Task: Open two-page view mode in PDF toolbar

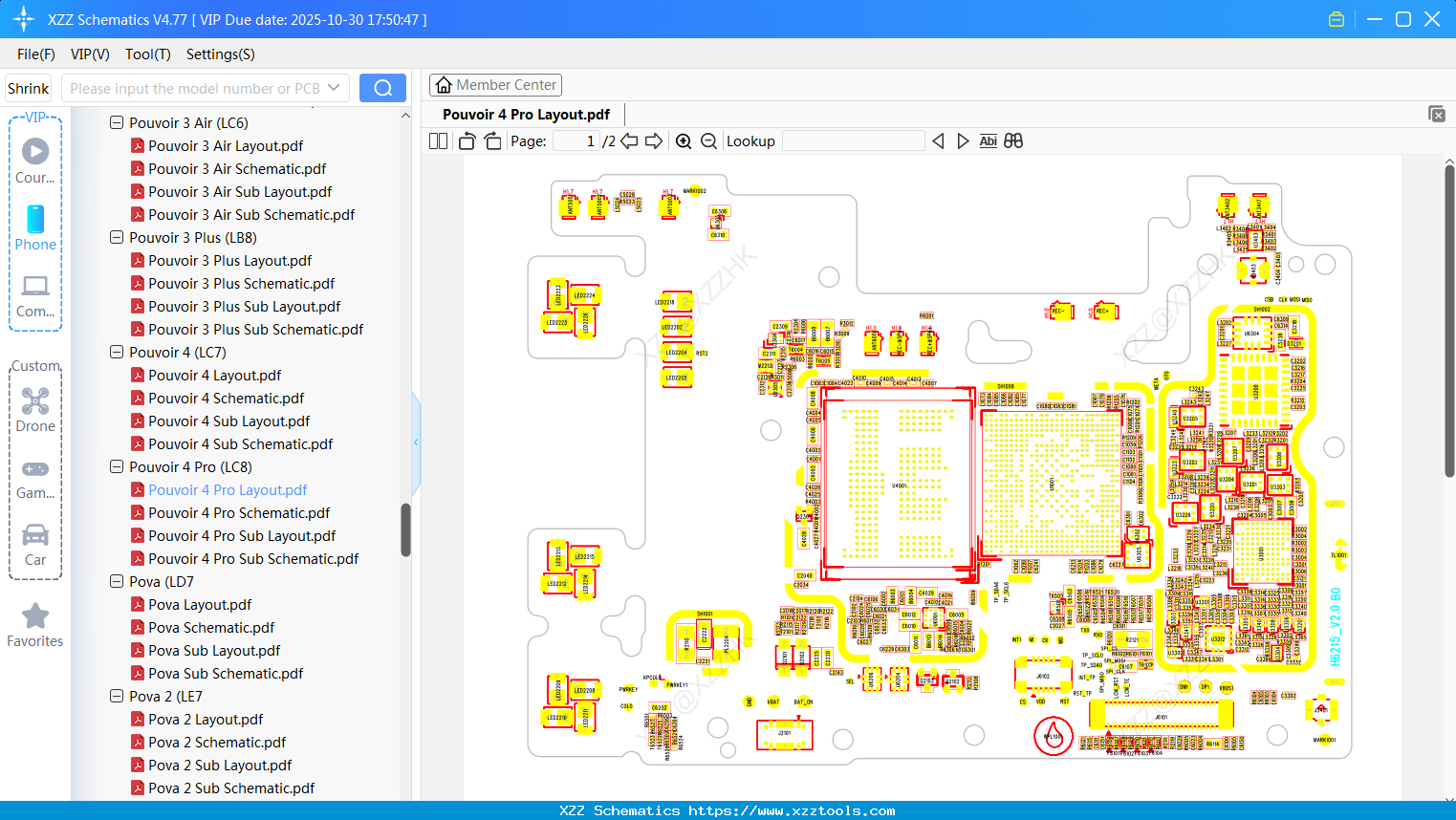Action: pyautogui.click(x=437, y=140)
